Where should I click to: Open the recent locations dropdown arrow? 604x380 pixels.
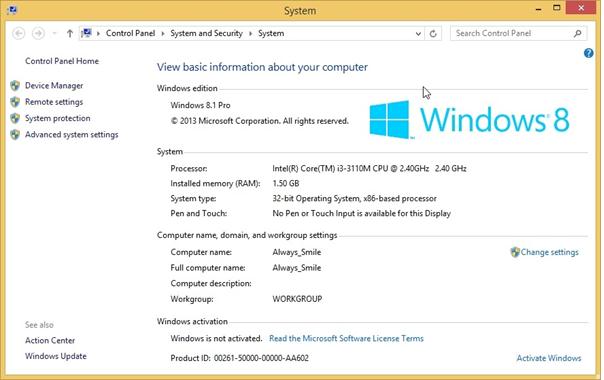(54, 34)
